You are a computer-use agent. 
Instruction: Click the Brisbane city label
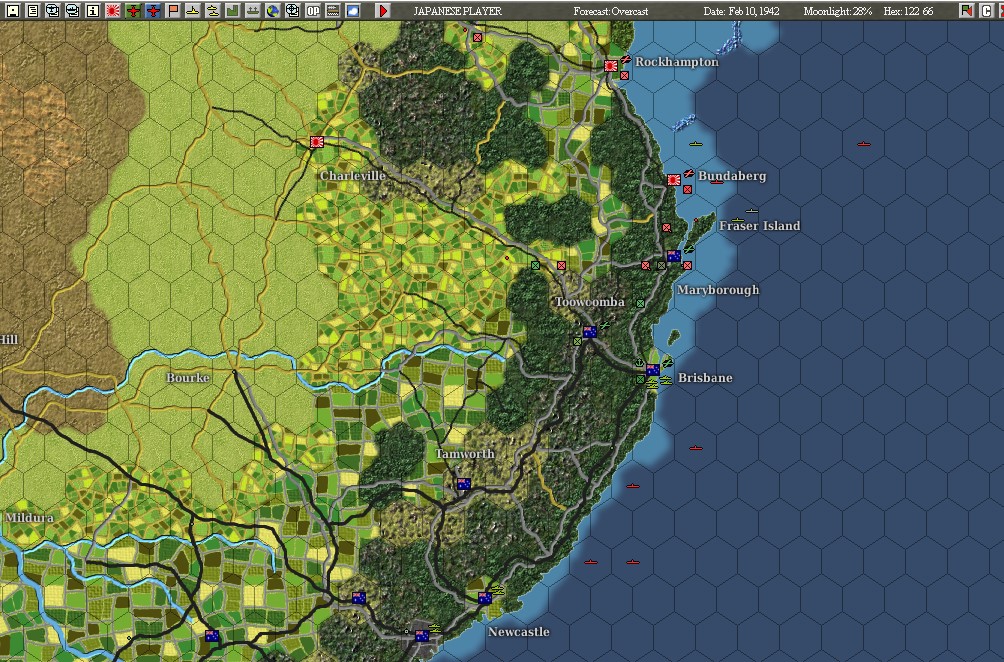[705, 378]
